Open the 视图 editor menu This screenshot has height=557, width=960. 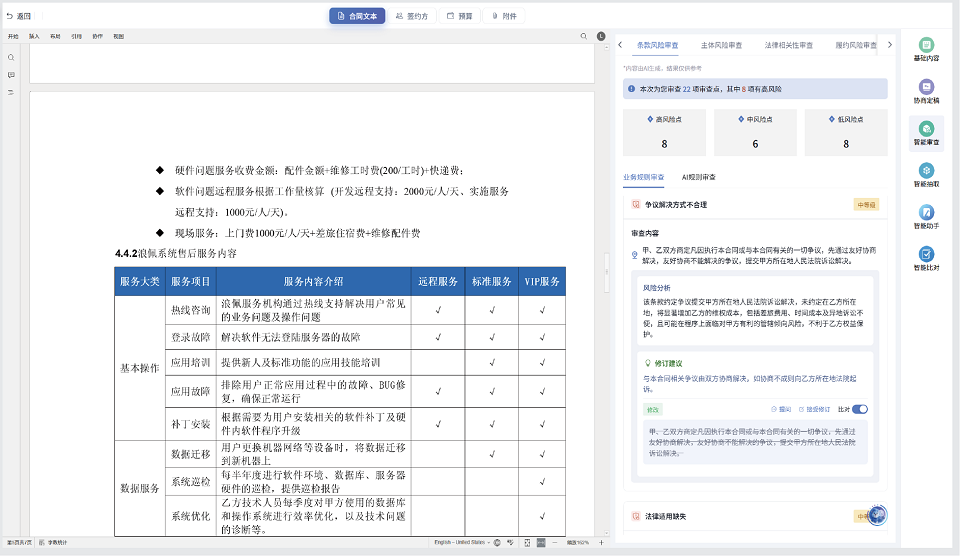[119, 37]
